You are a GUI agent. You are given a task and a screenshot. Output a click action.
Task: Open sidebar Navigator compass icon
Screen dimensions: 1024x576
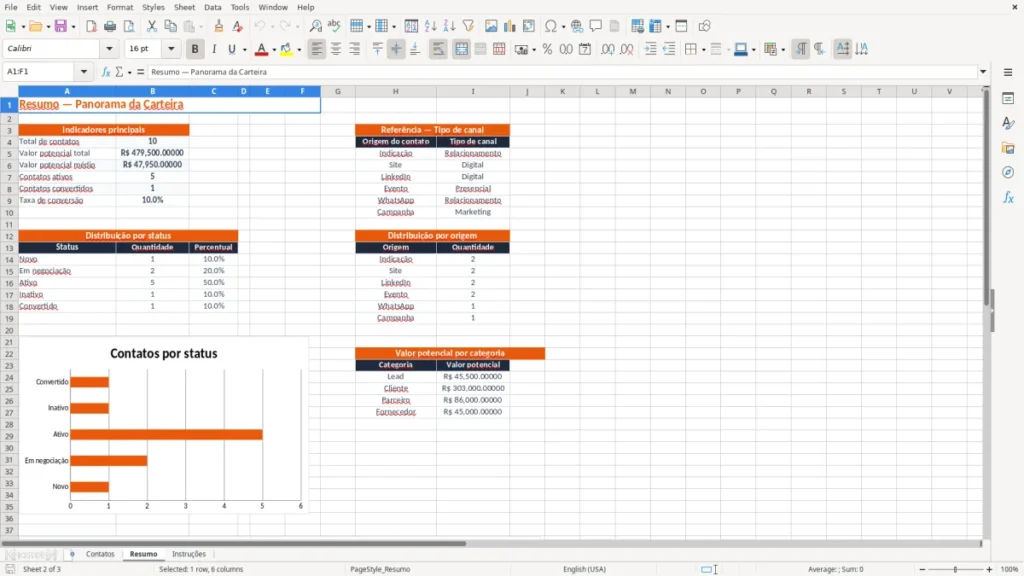pos(1008,172)
